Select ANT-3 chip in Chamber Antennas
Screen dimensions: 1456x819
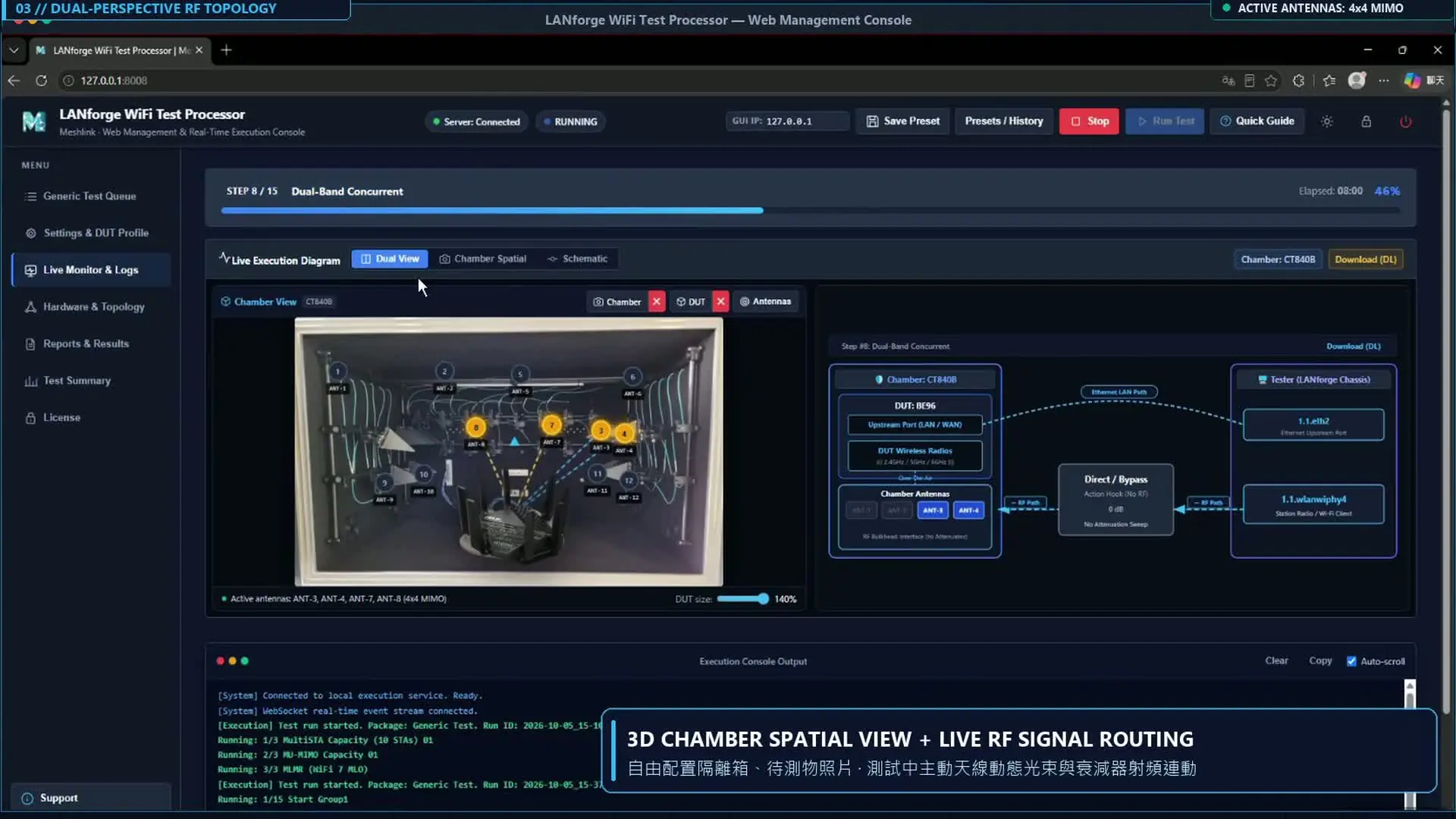(933, 510)
